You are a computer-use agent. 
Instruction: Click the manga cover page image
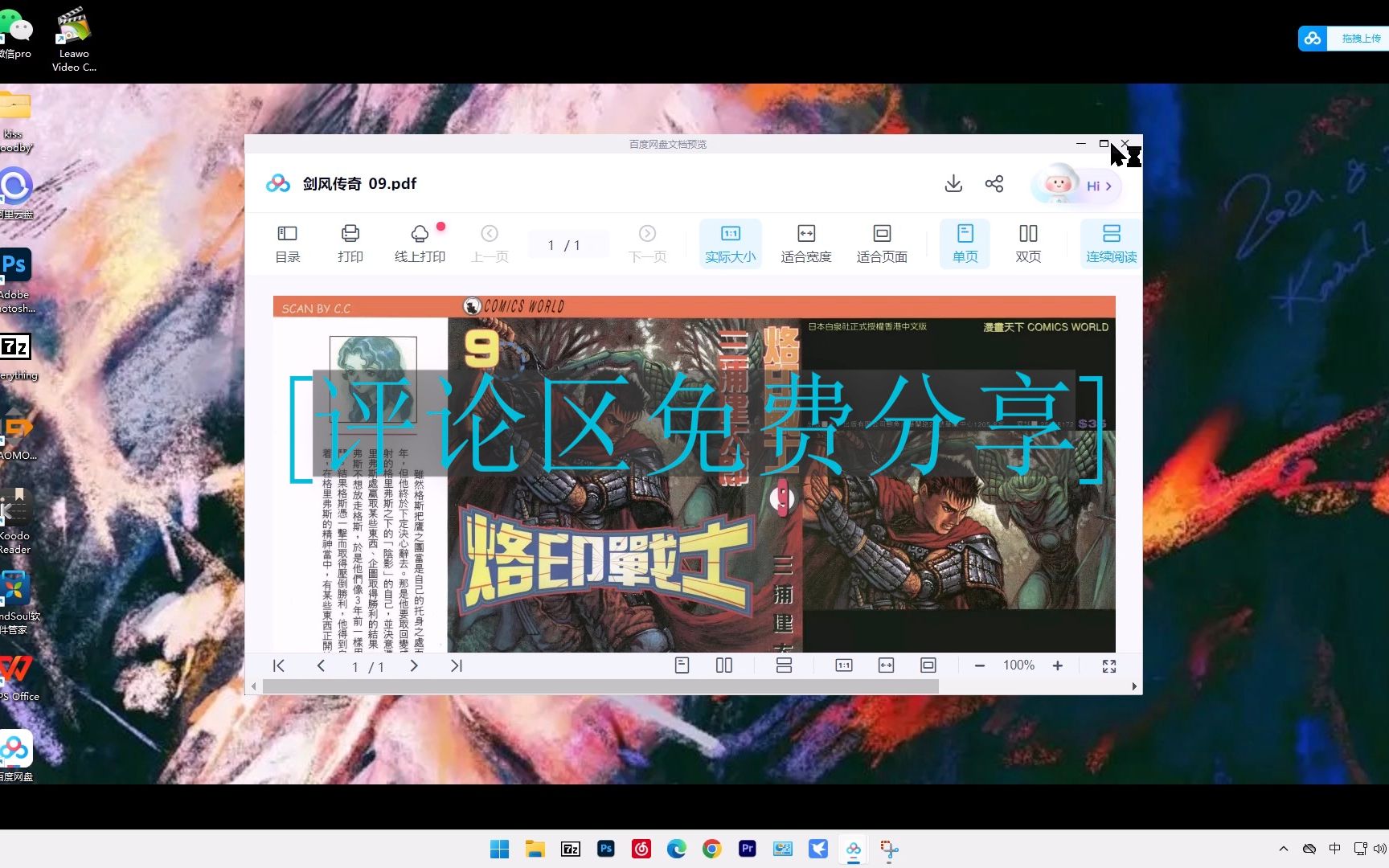coord(694,473)
